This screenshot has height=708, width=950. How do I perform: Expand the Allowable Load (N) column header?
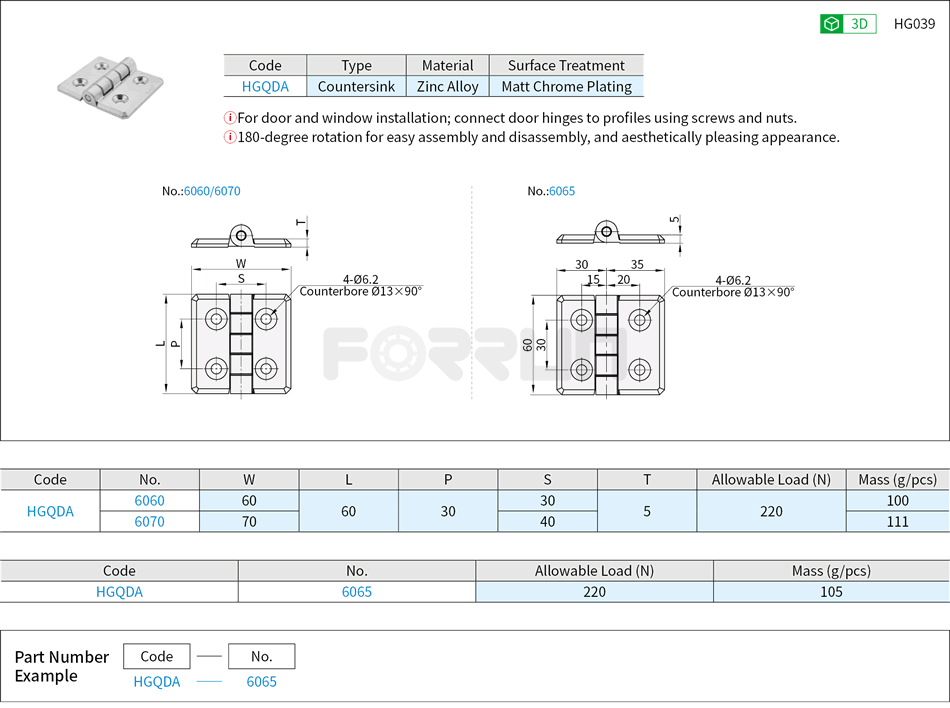[x=770, y=479]
